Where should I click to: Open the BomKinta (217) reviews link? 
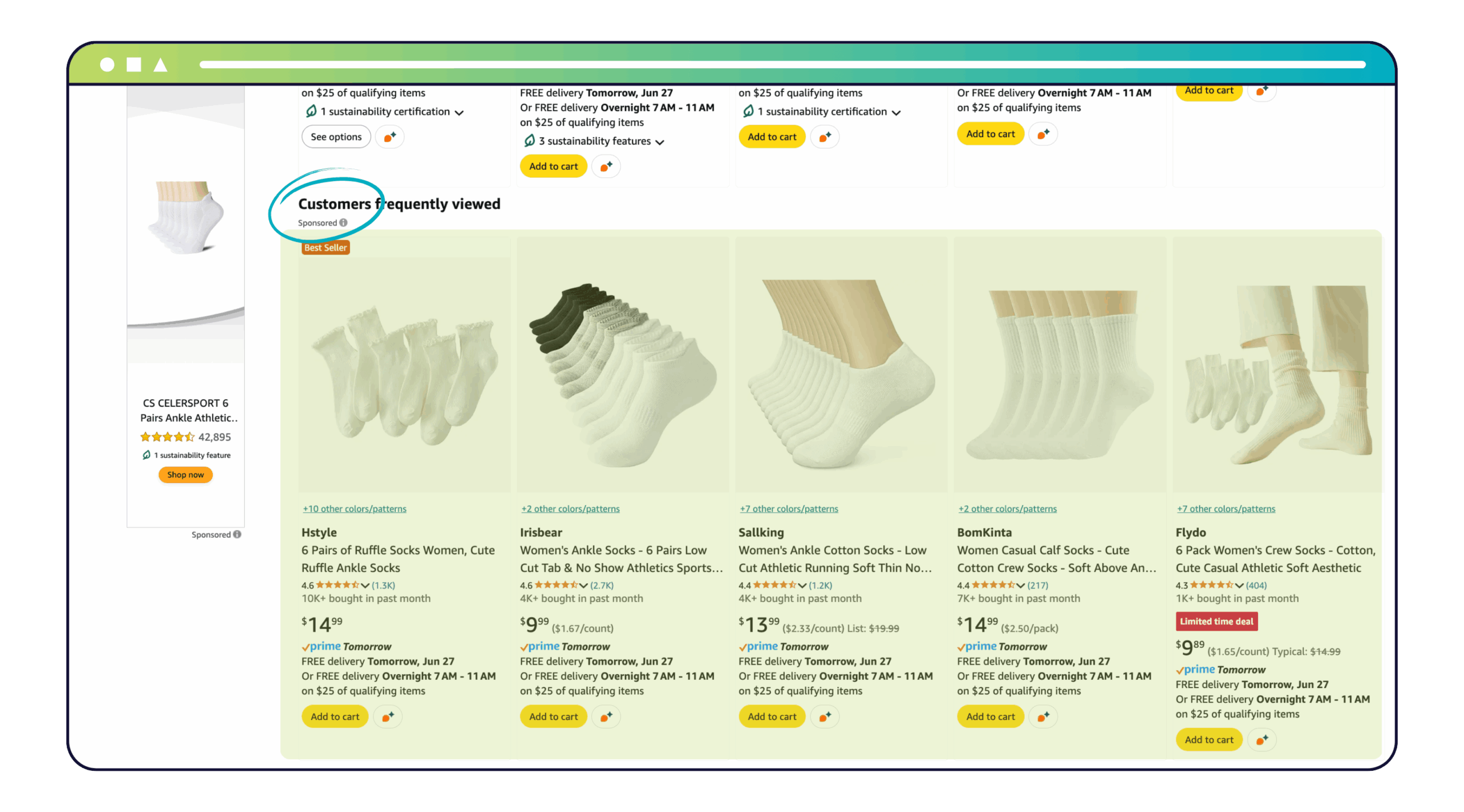(1038, 586)
